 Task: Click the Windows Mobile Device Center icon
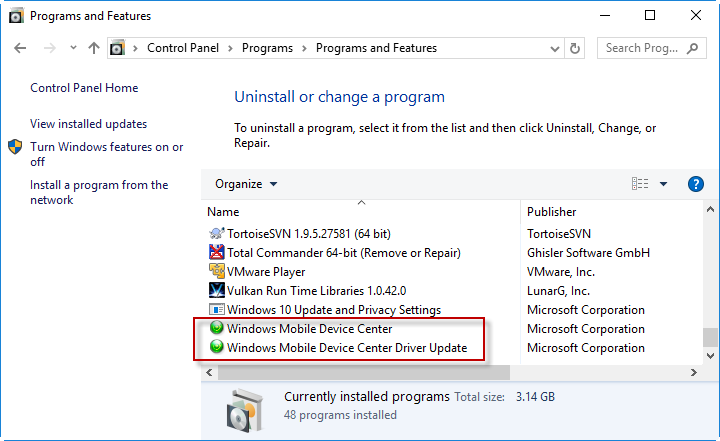216,328
